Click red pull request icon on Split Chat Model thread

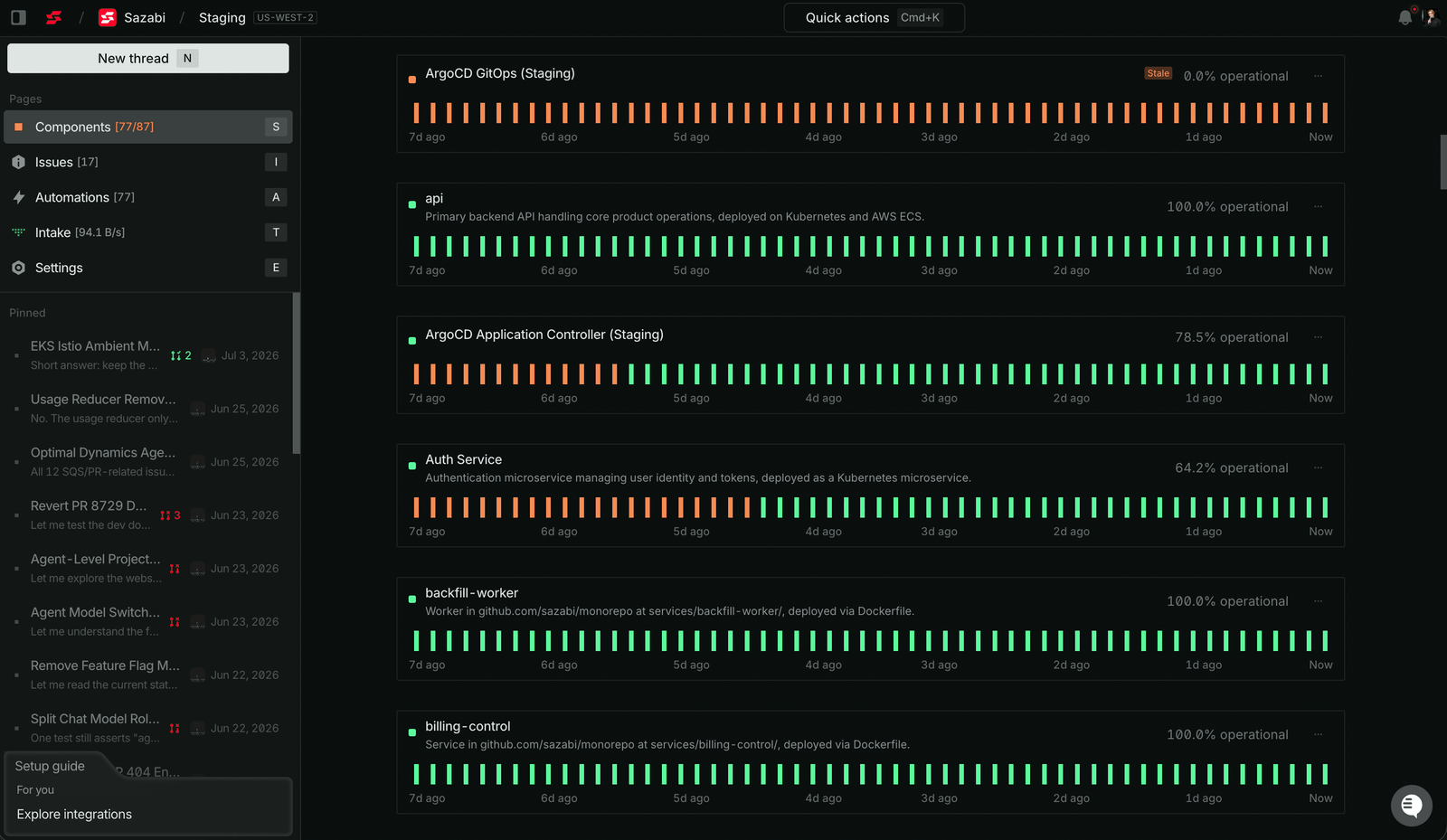click(x=175, y=729)
